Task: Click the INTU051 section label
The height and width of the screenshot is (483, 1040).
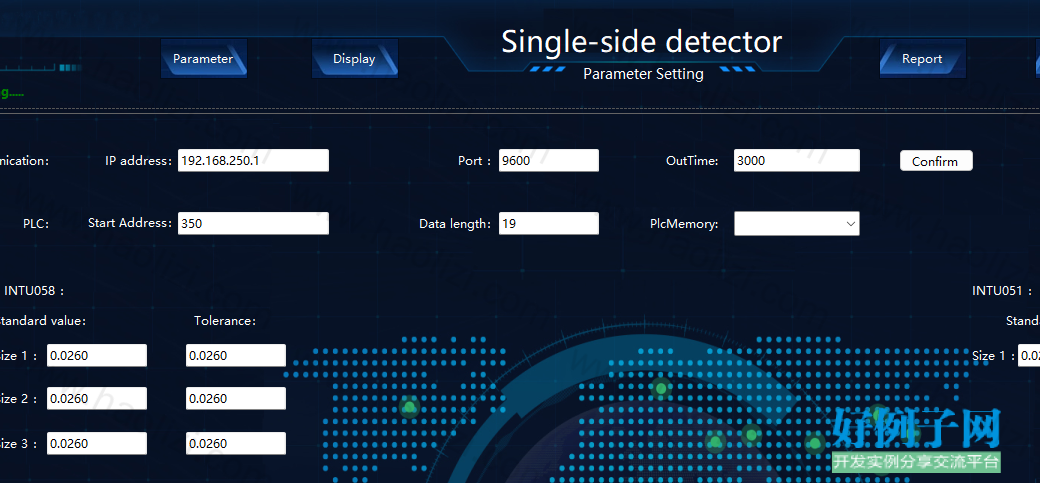Action: 1002,291
